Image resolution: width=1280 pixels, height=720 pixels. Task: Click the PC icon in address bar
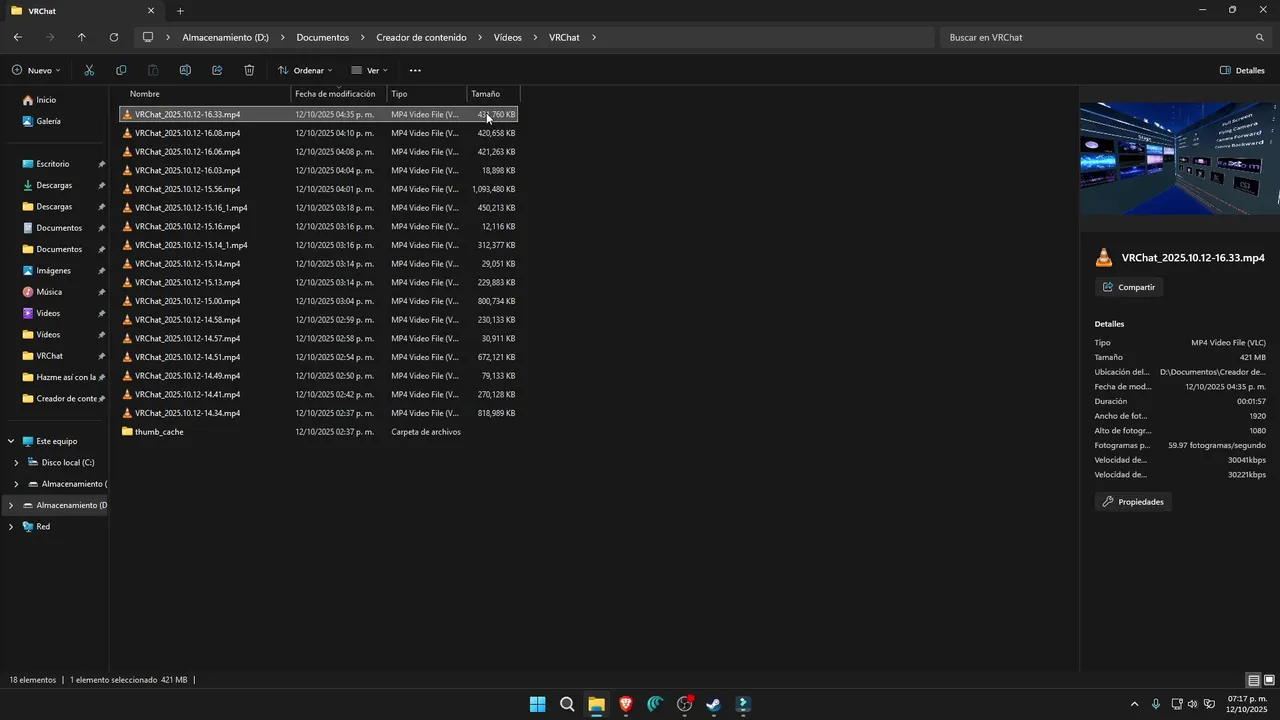tap(148, 37)
